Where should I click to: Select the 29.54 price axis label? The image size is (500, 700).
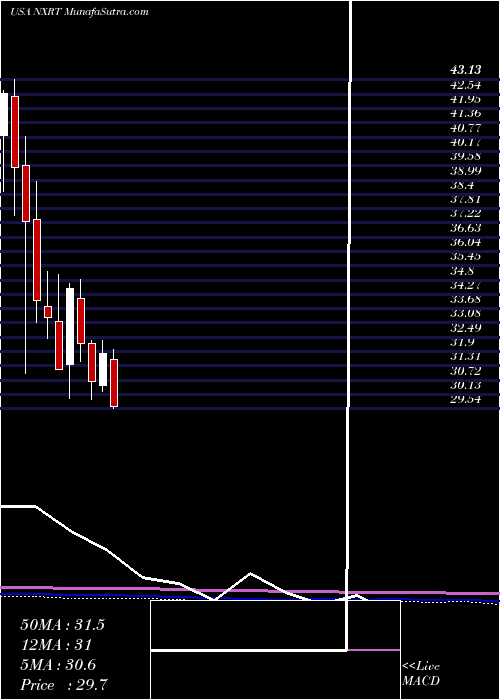click(x=466, y=400)
